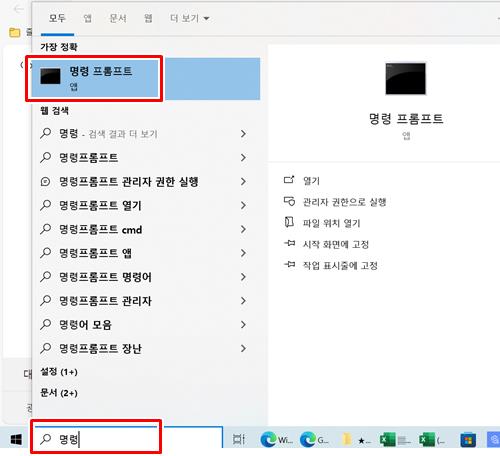Image resolution: width=500 pixels, height=456 pixels.
Task: Click search icon beside 명령어 모음
Action: click(45, 325)
